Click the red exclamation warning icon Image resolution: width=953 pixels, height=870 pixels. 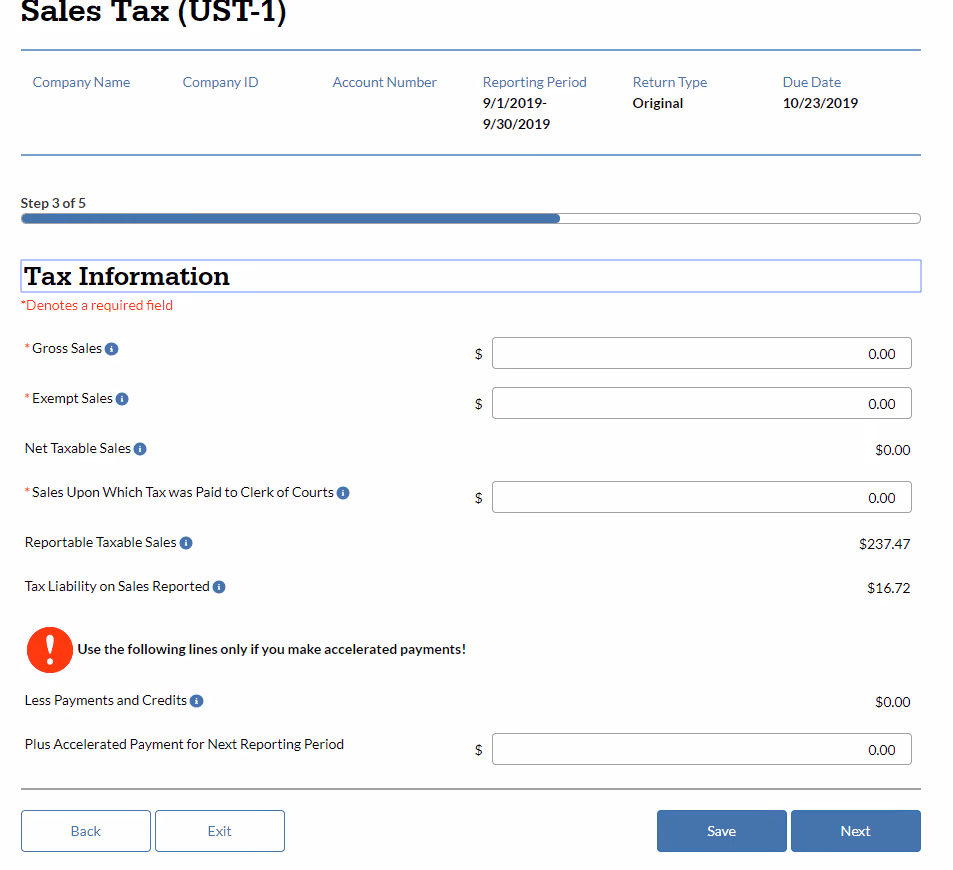pyautogui.click(x=50, y=650)
